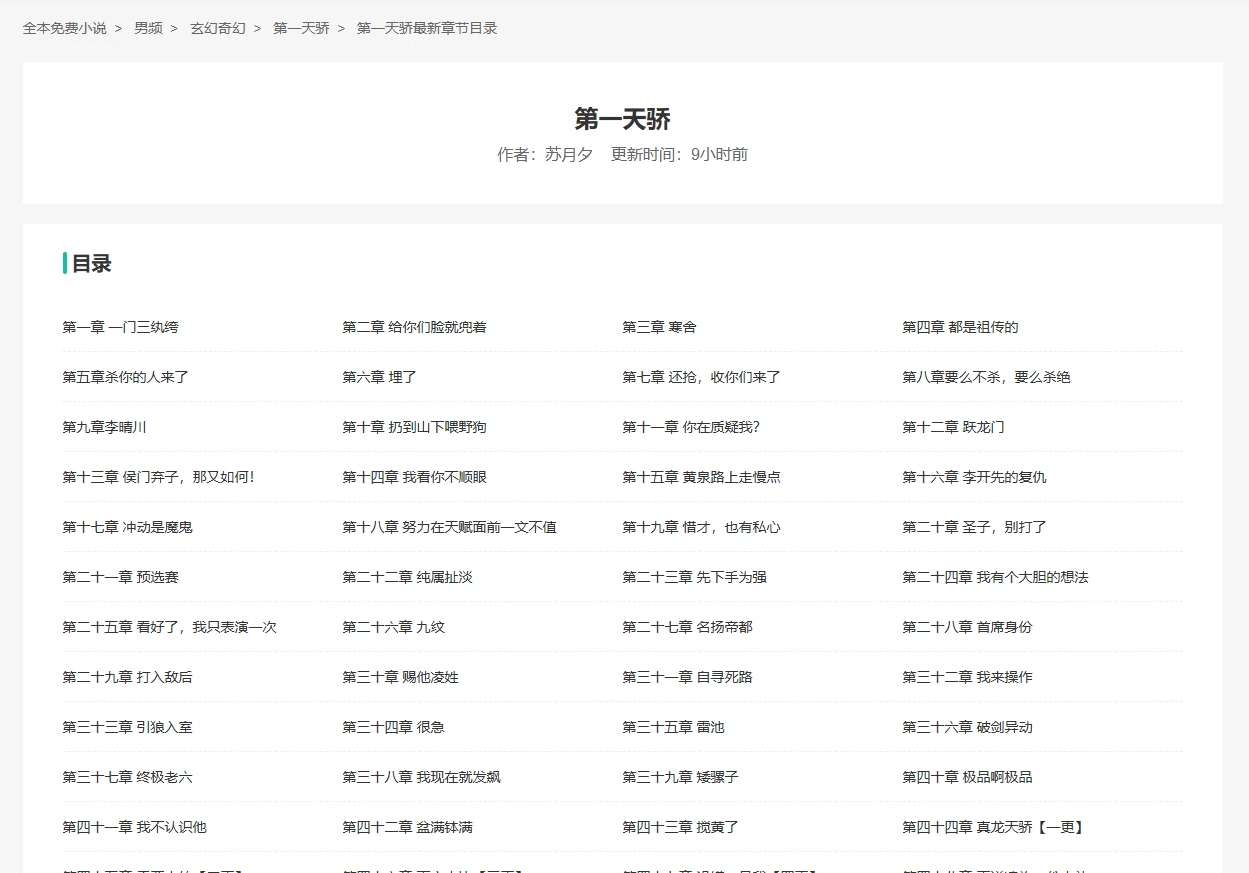
Task: Open chapter 第十八章 努力在天赋面前一文不值
Action: [449, 527]
